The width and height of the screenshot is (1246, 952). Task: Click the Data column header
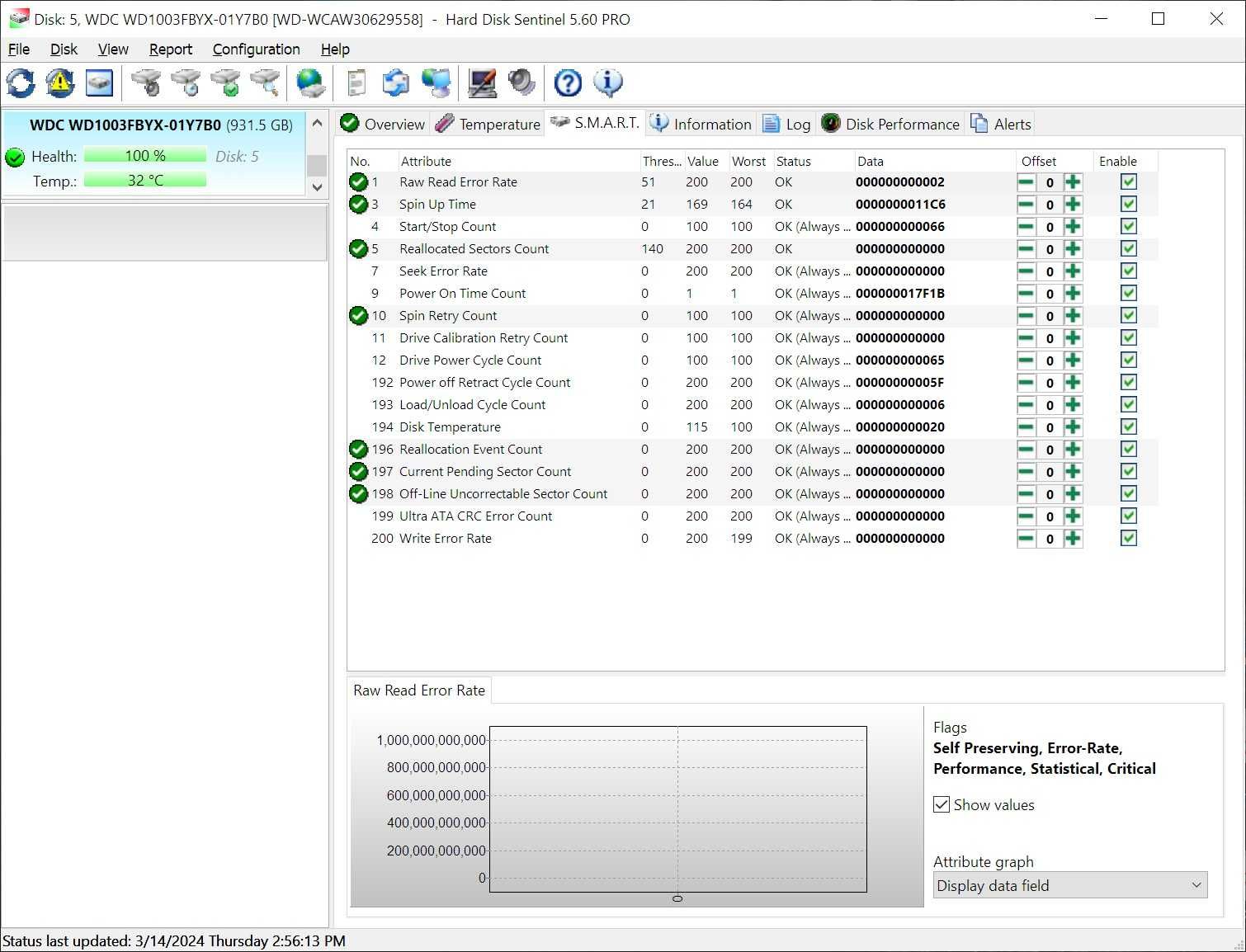coord(934,162)
